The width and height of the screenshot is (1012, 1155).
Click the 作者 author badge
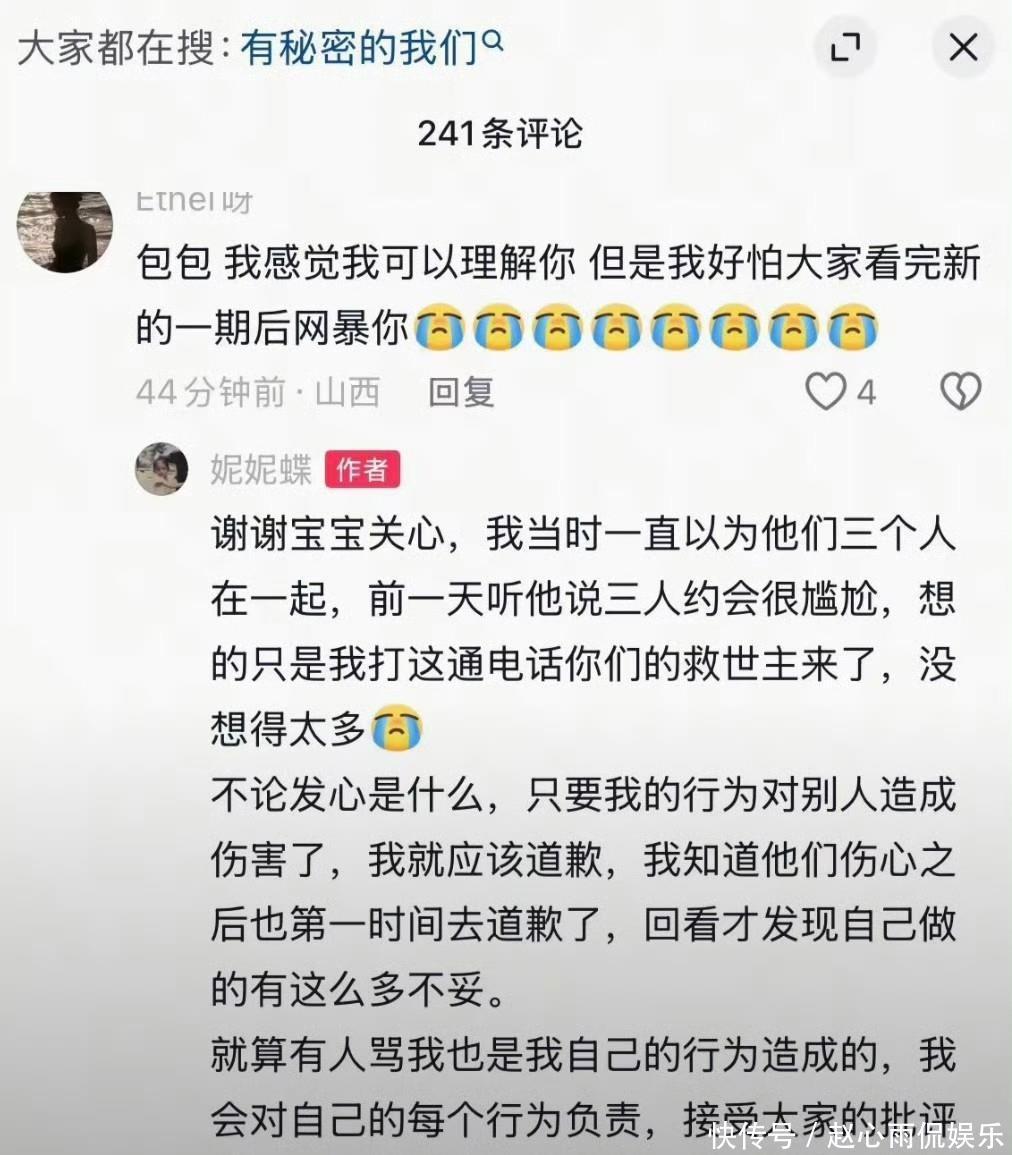pos(362,469)
